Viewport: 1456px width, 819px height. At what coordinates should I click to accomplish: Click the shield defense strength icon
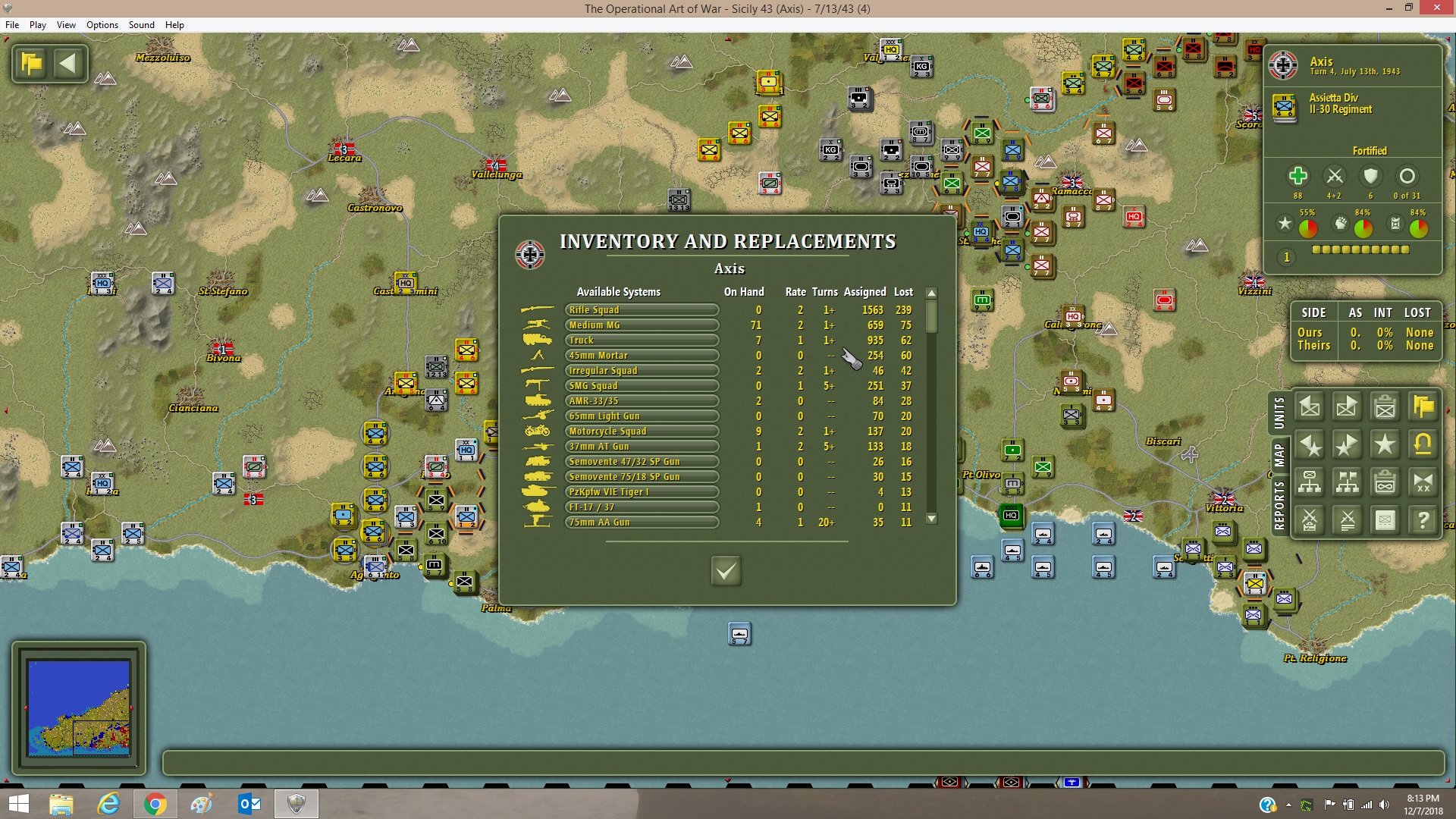(x=1370, y=176)
